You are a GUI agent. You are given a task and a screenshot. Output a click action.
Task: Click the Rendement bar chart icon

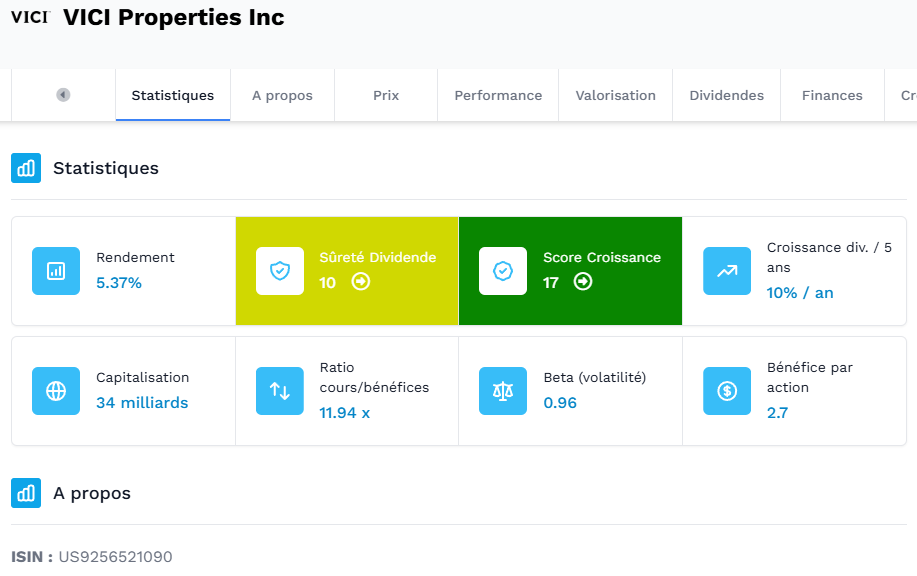56,271
